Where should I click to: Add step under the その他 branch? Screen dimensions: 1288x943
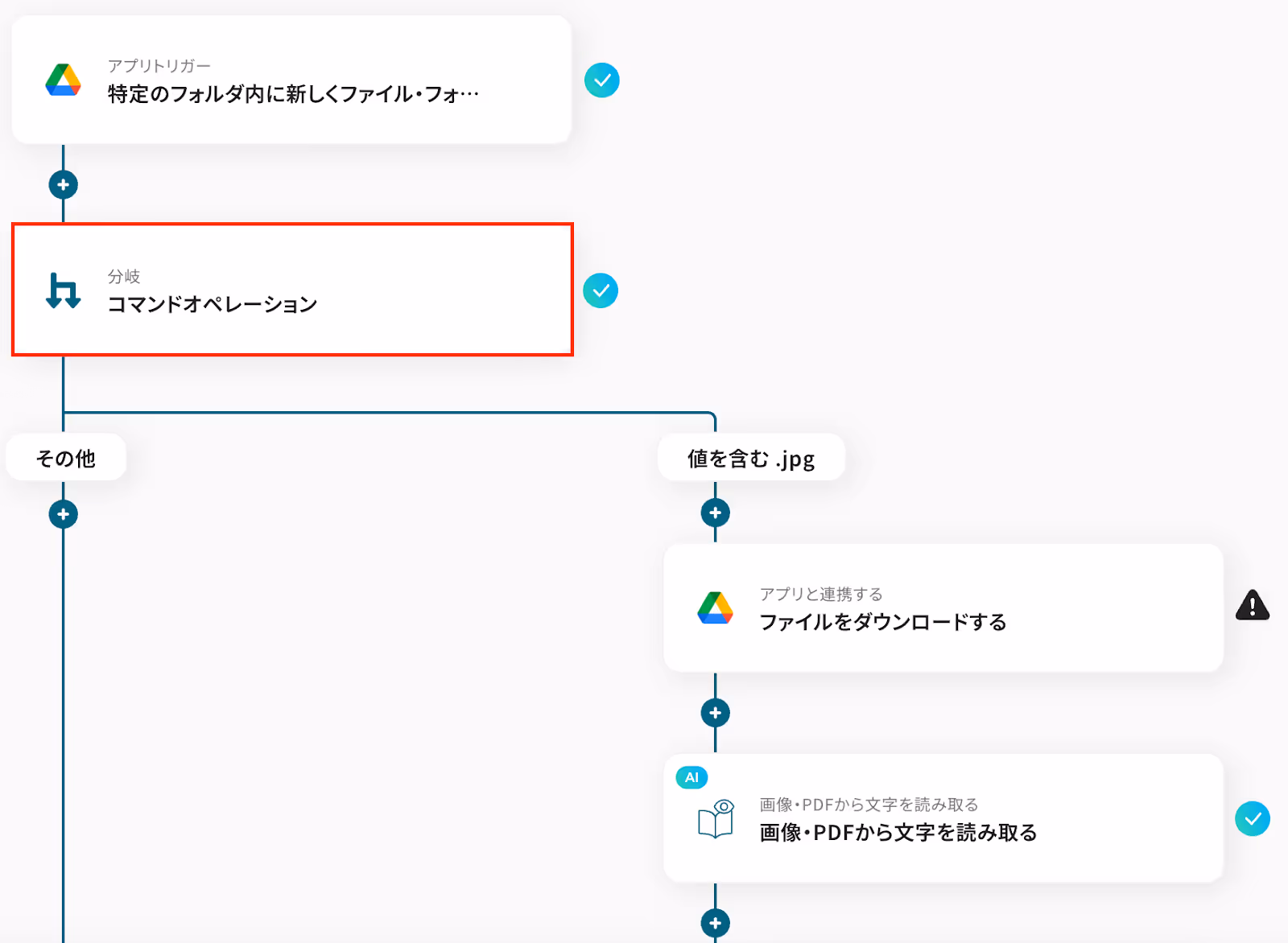(64, 513)
